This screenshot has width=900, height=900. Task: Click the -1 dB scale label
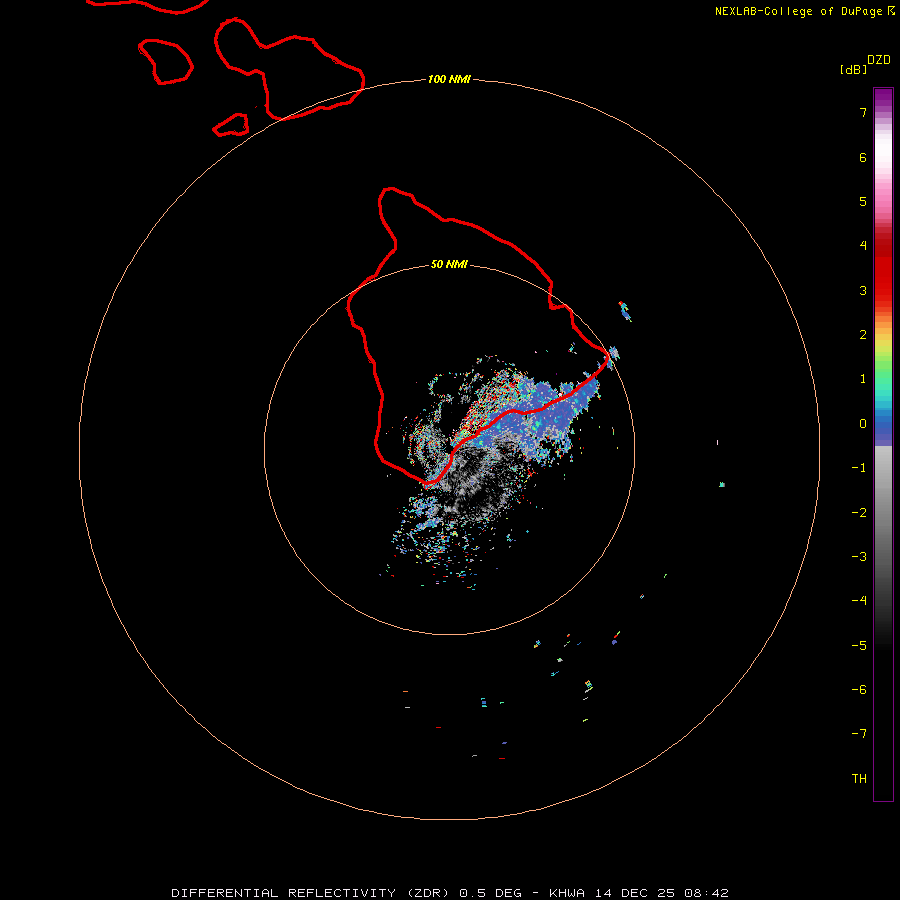[x=859, y=468]
